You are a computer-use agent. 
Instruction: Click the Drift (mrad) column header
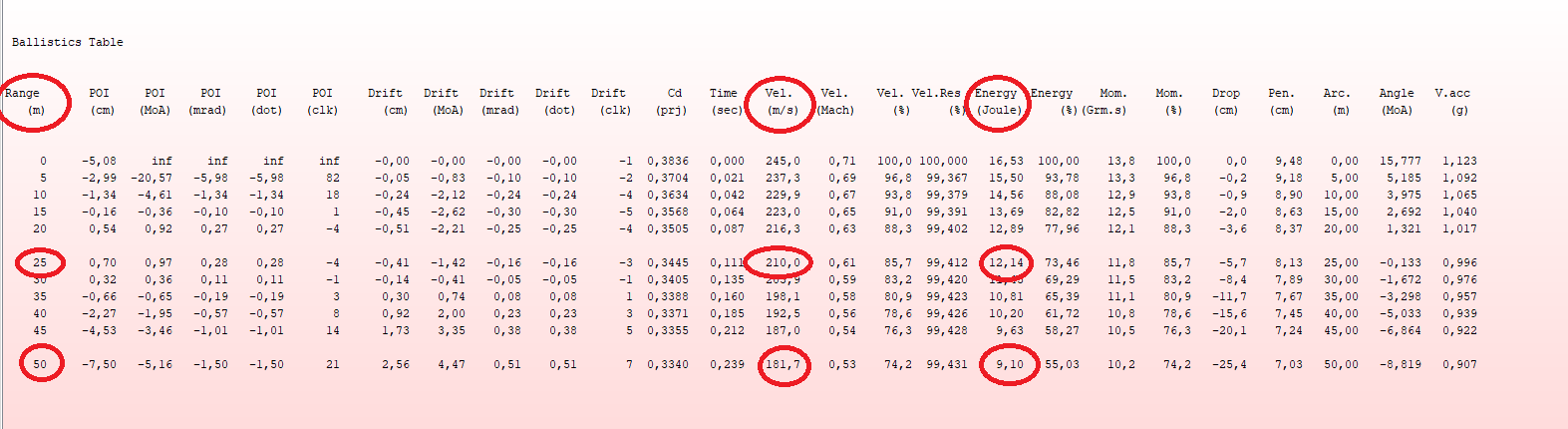point(498,101)
